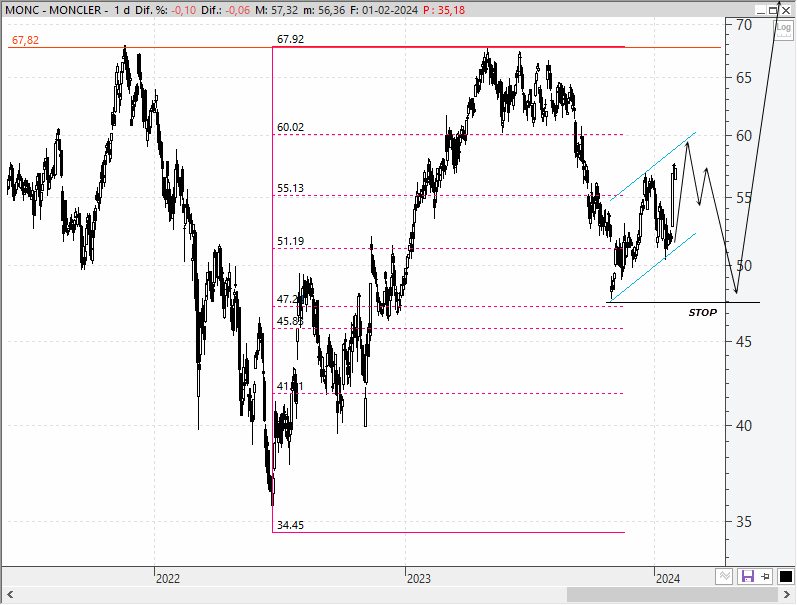The height and width of the screenshot is (605, 797).
Task: Click the M: 57,32 high value
Action: click(277, 10)
